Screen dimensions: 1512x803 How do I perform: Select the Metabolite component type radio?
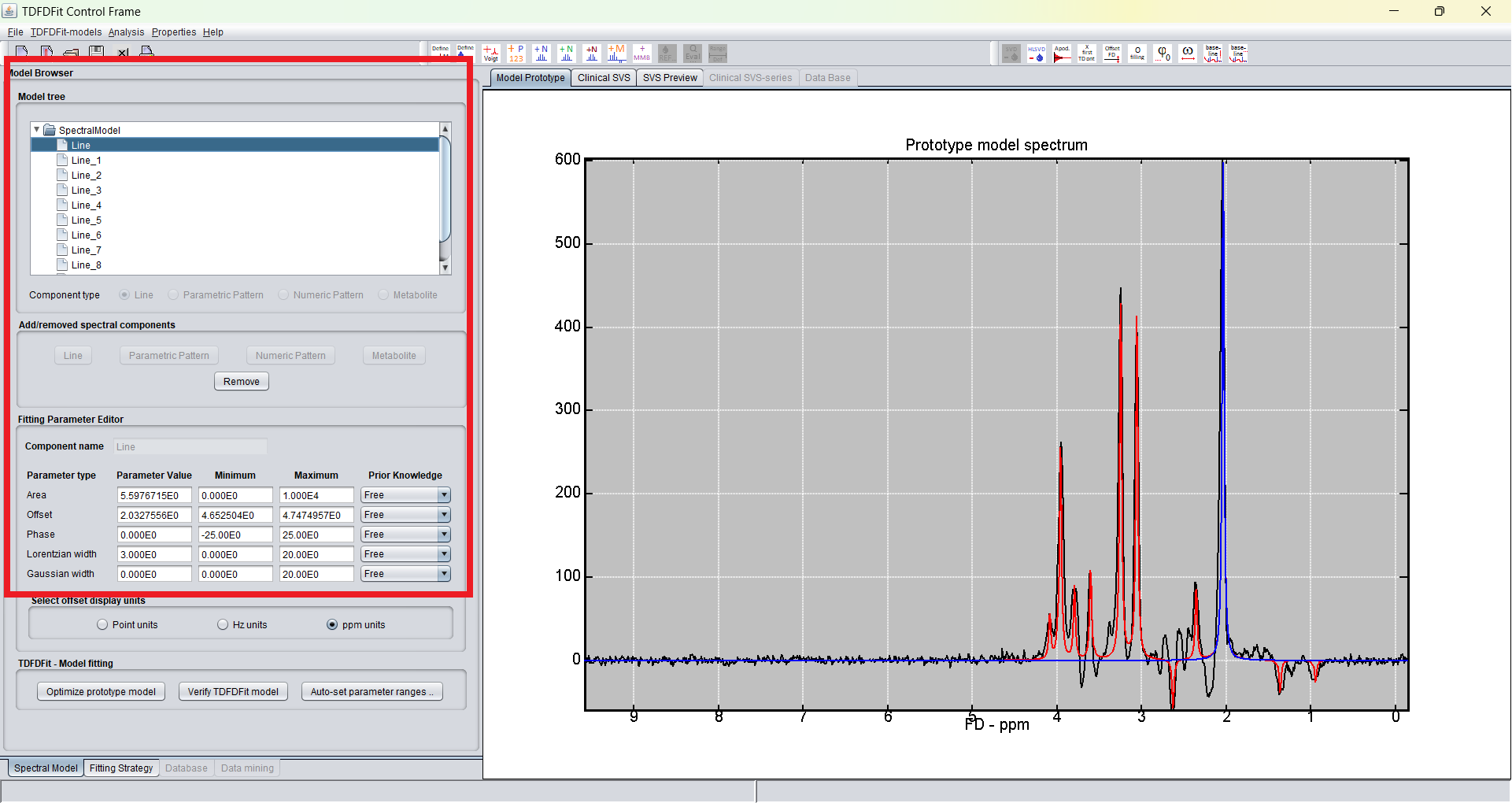point(383,294)
